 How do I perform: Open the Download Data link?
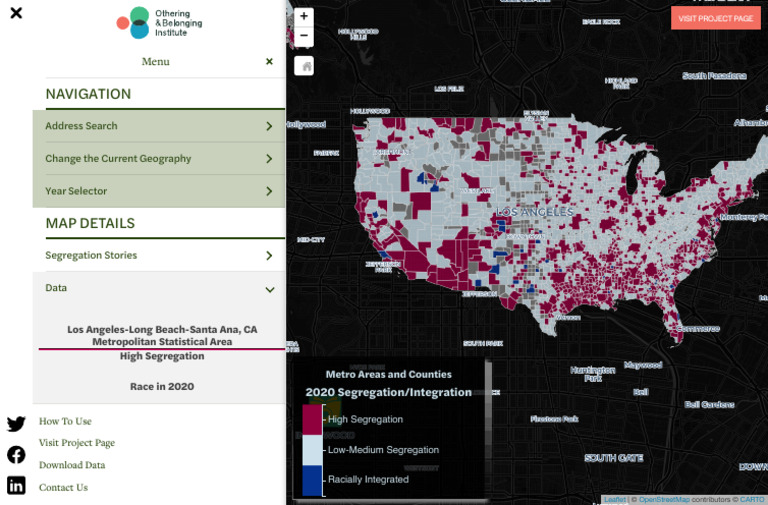[72, 465]
